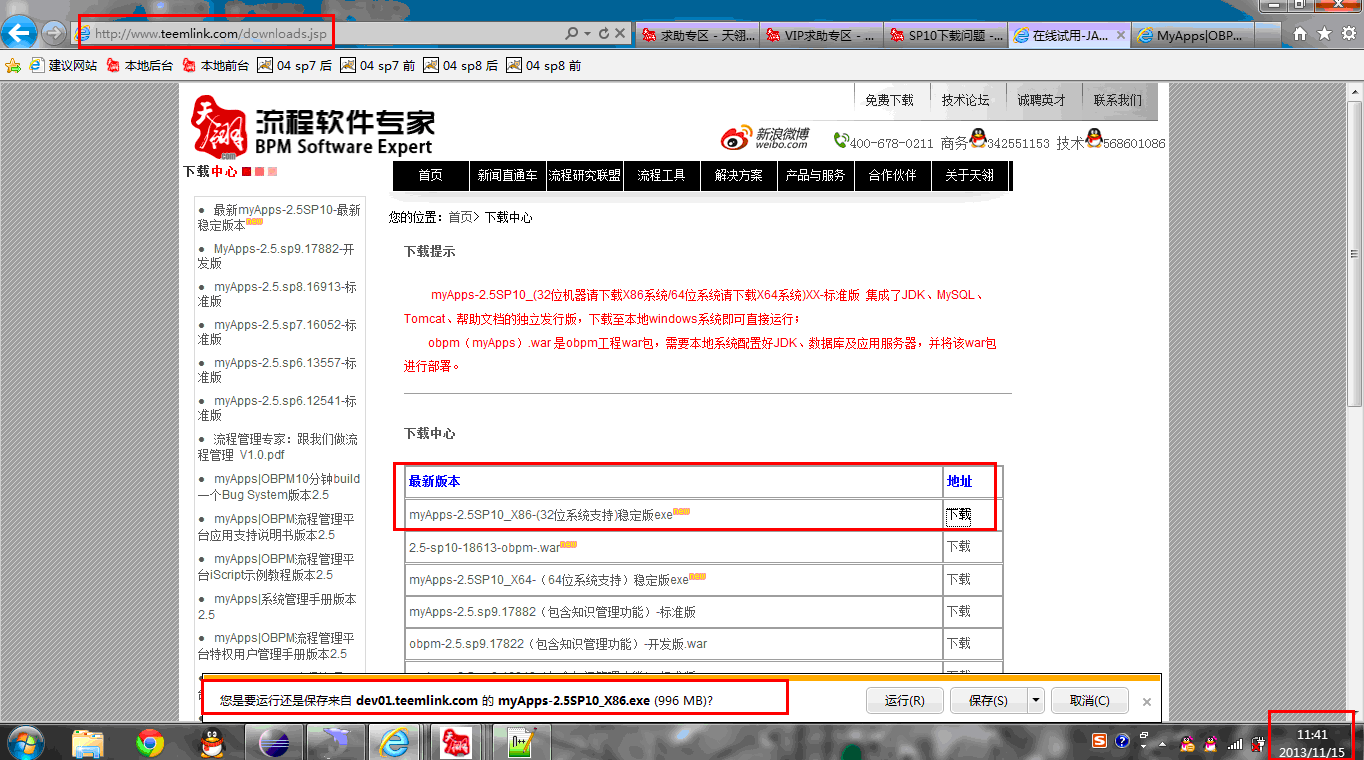Switch to the SP10下载问题 tab
1364x760 pixels.
946,35
